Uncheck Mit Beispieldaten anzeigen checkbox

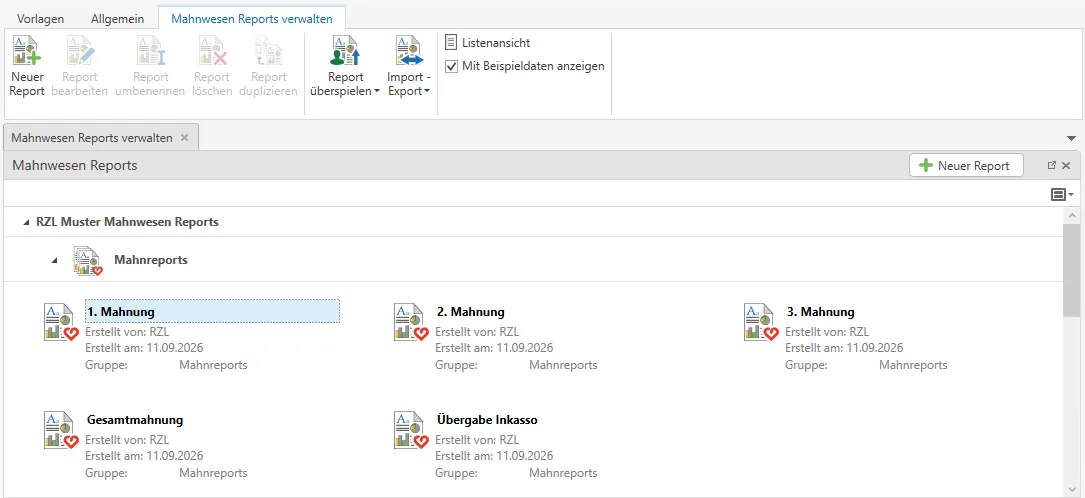451,66
